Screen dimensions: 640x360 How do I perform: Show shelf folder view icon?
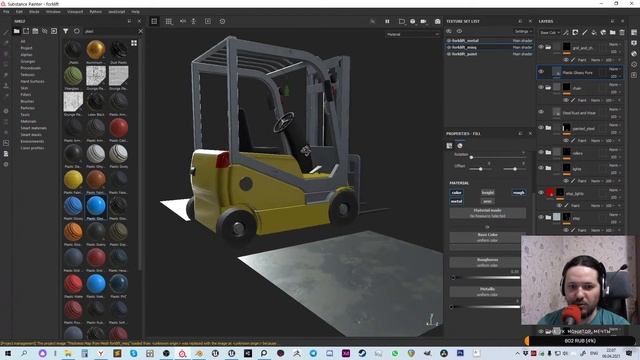click(16, 31)
